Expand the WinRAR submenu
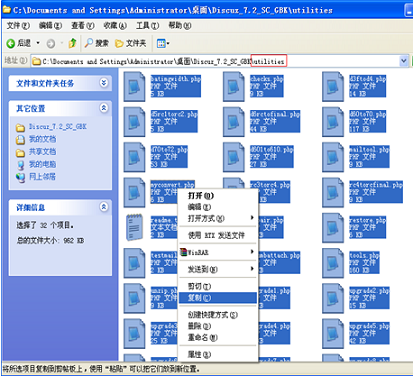Image resolution: width=413 pixels, height=376 pixels. click(x=218, y=252)
